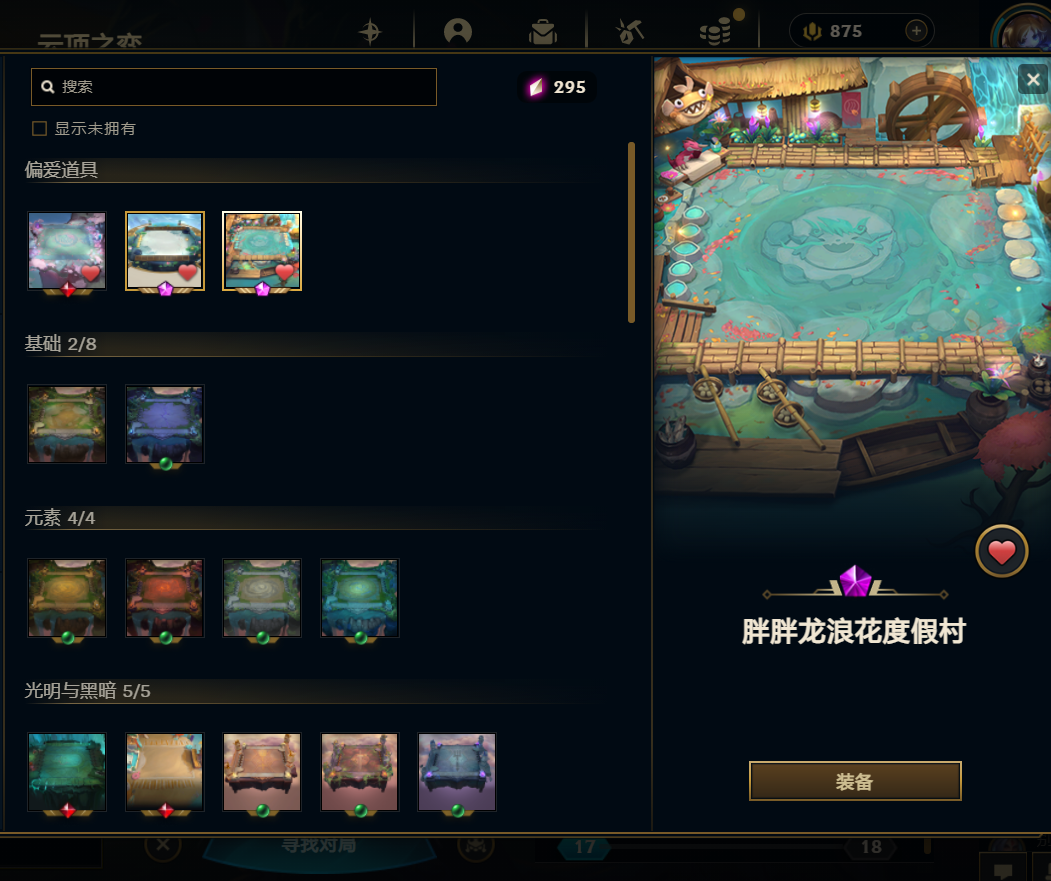Select the first pink cherry-blossom favorite arena
The image size is (1051, 881).
point(67,251)
